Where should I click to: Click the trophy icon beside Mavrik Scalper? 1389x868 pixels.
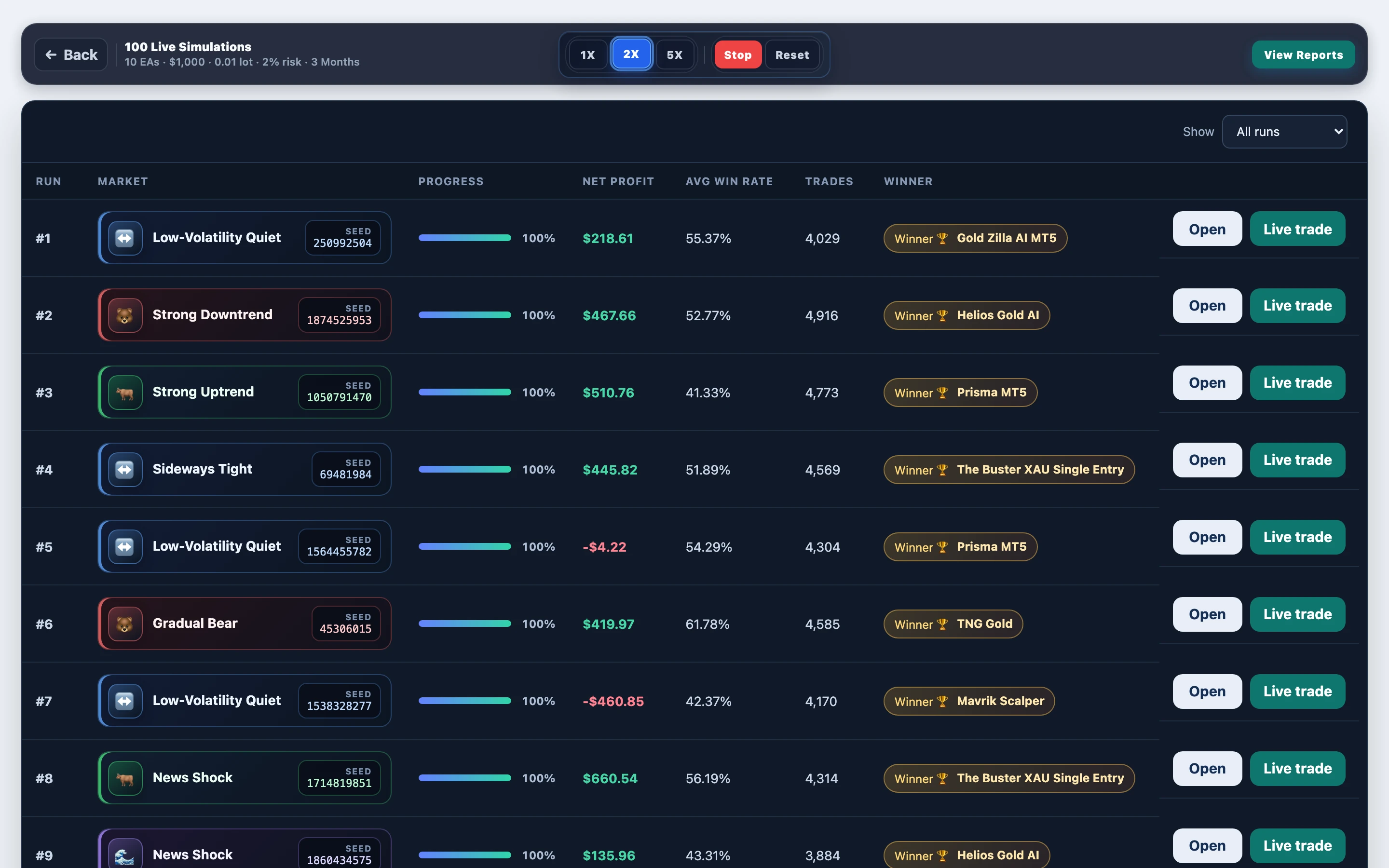[942, 701]
